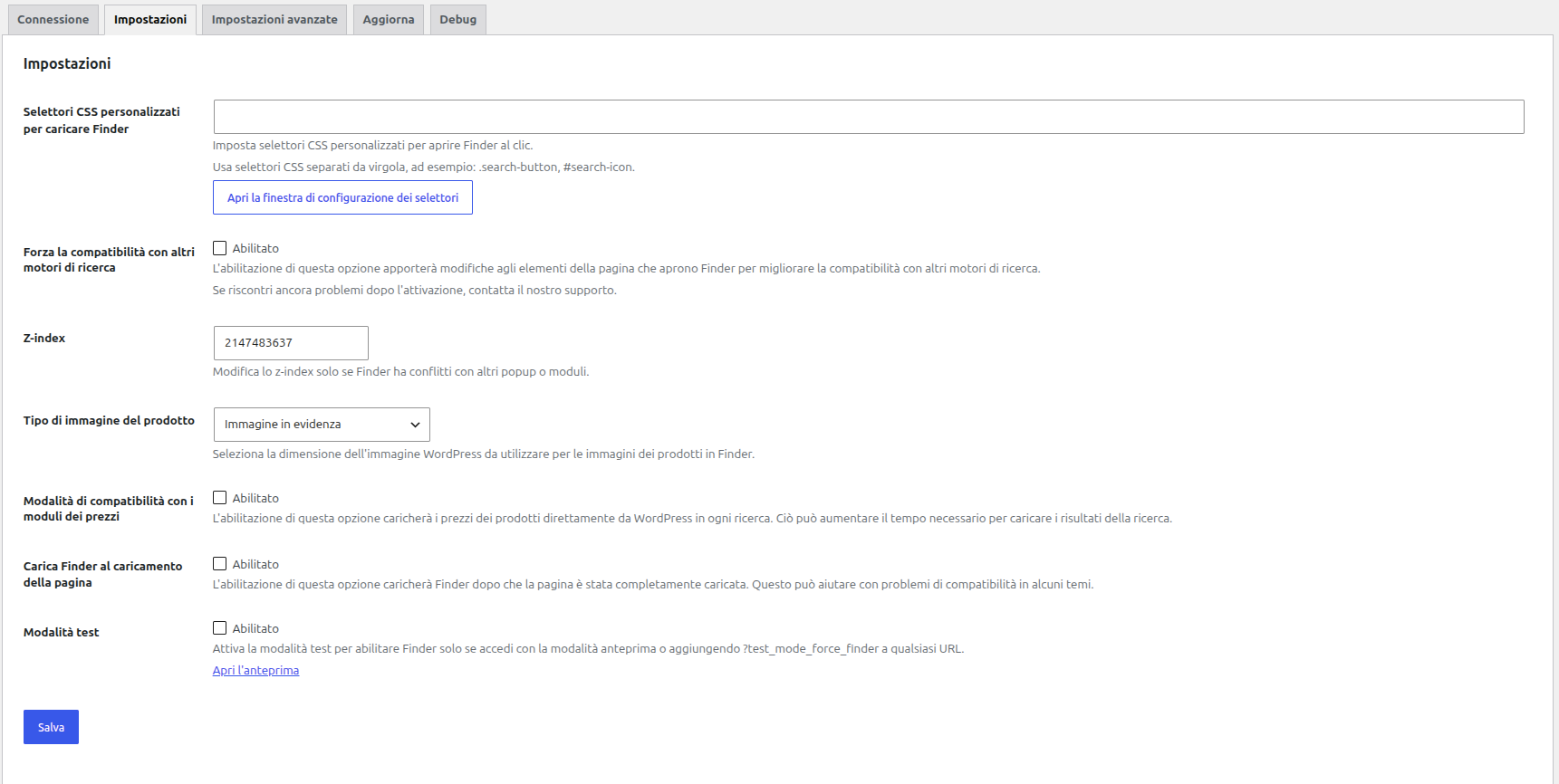The height and width of the screenshot is (784, 1559).
Task: Click the Z-index input field
Action: (291, 343)
